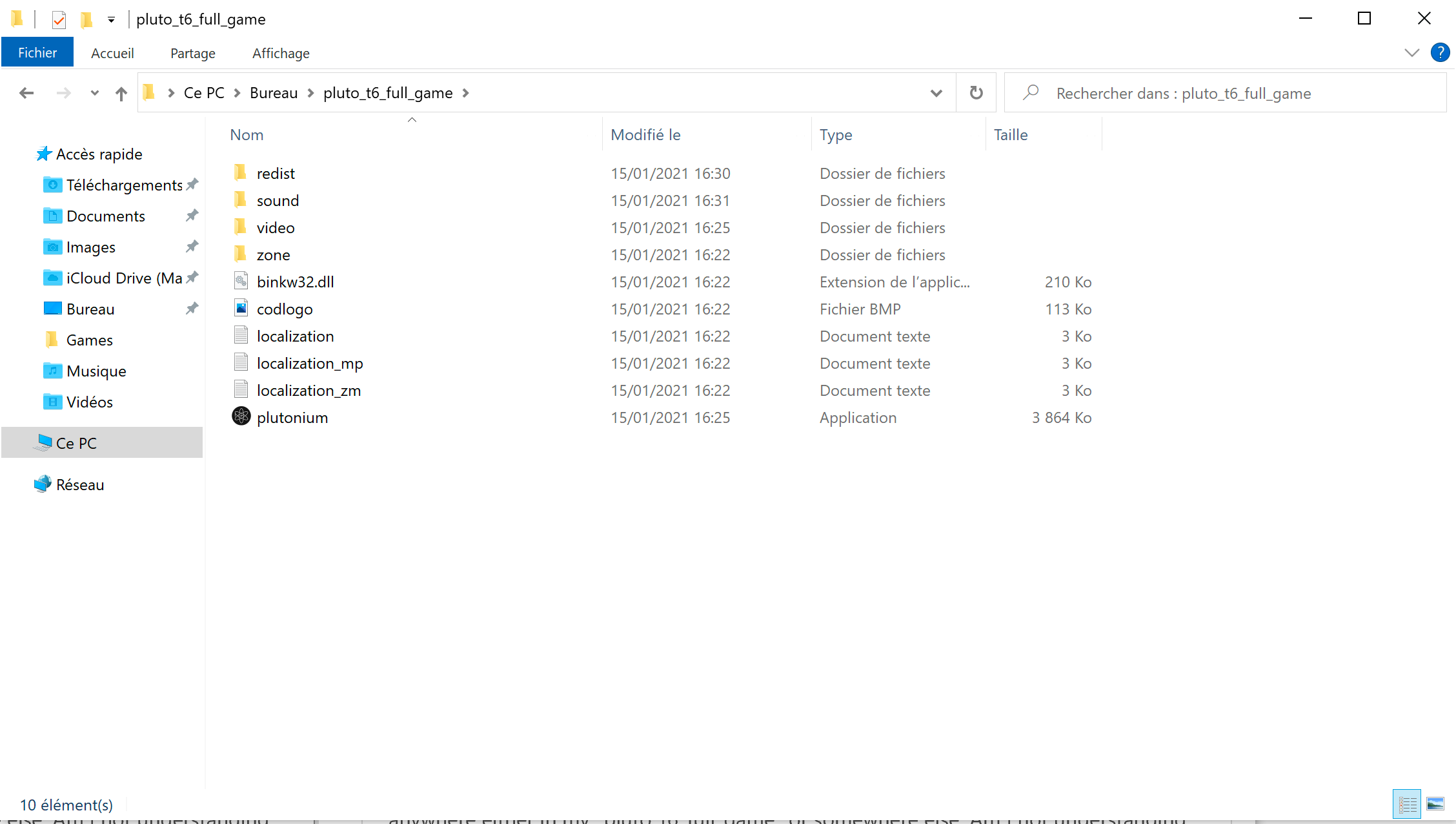
Task: Select the zone folder icon
Action: [241, 254]
